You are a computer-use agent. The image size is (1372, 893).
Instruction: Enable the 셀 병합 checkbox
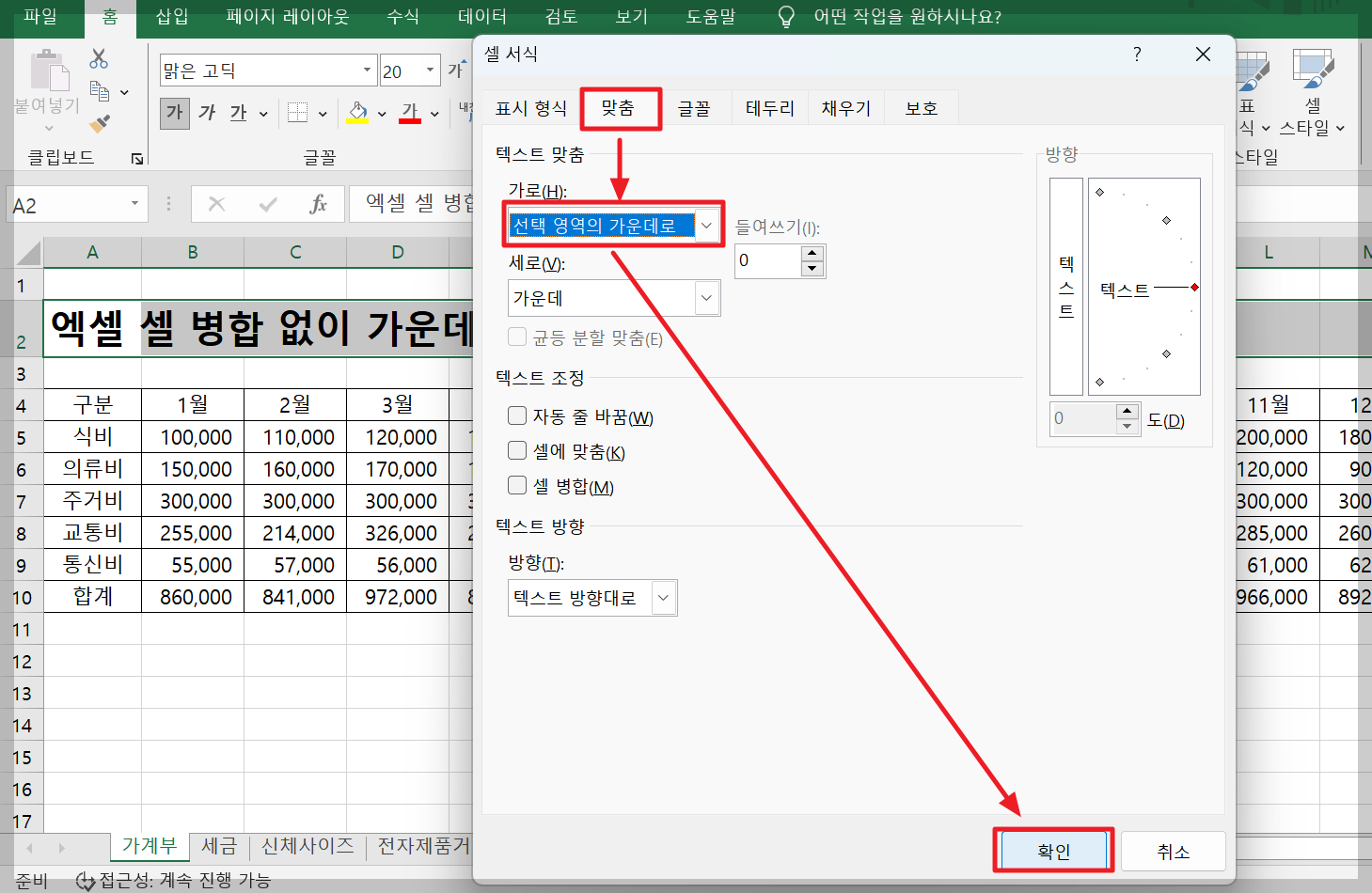coord(517,485)
